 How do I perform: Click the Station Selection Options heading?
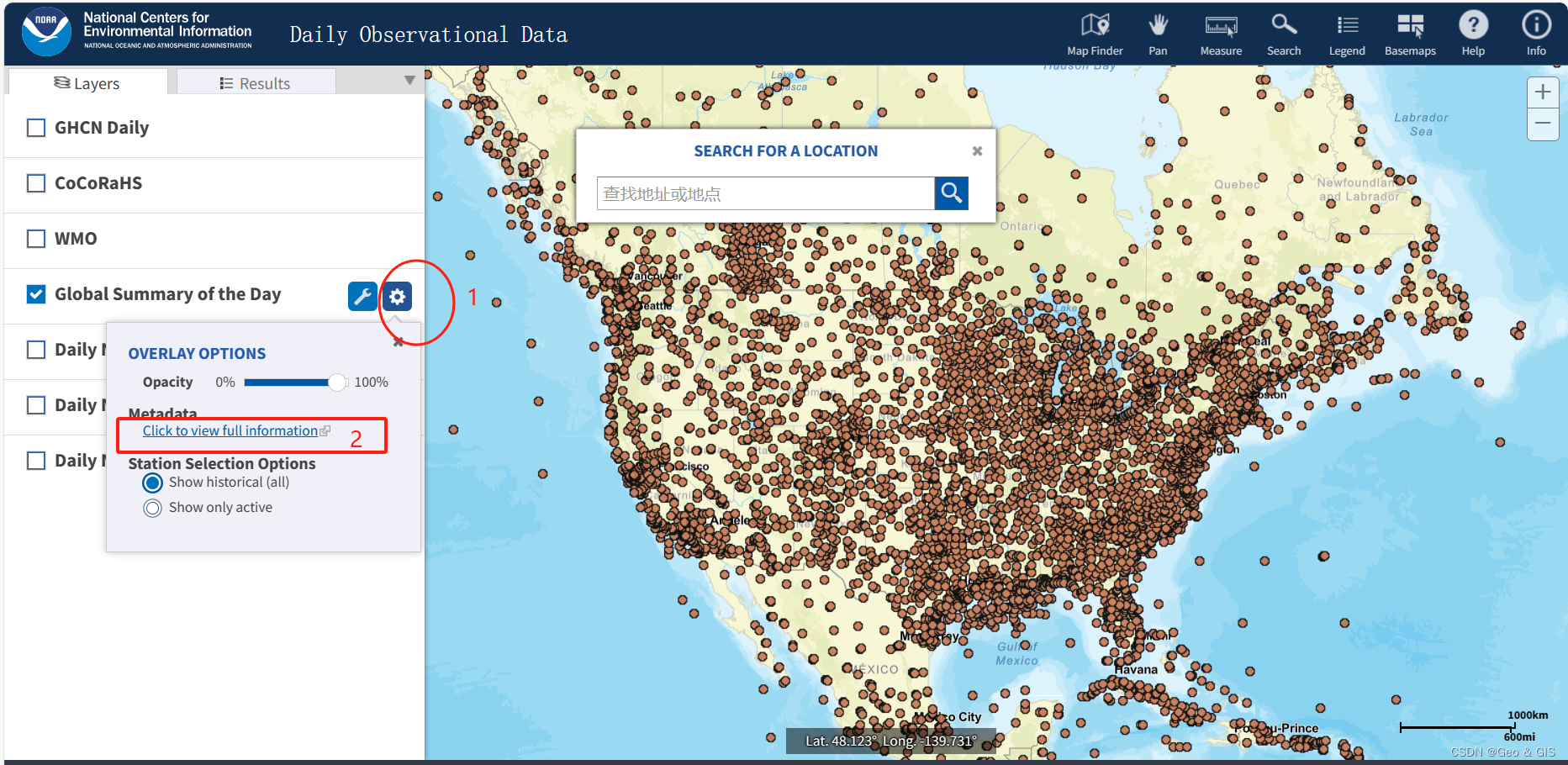point(222,463)
